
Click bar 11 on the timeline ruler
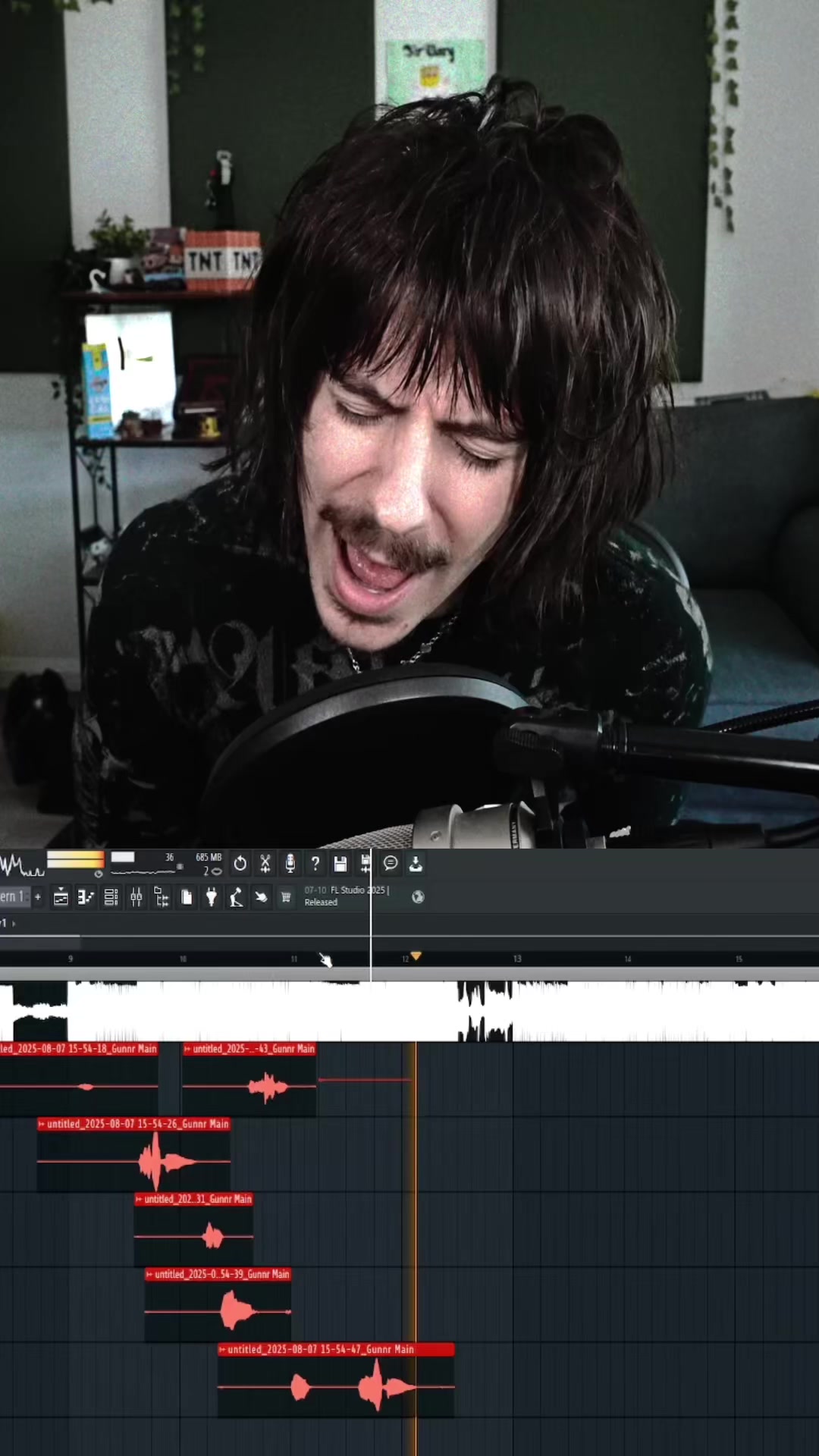point(294,959)
